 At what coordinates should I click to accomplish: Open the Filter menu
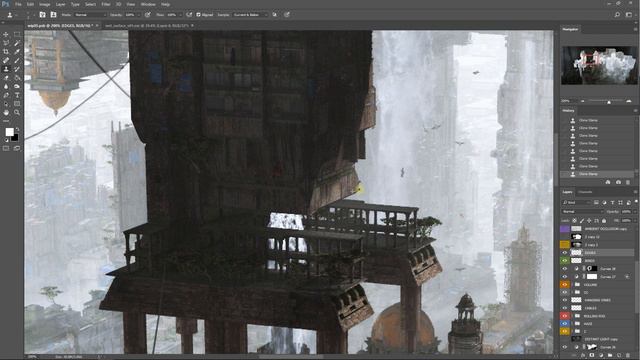pyautogui.click(x=106, y=4)
